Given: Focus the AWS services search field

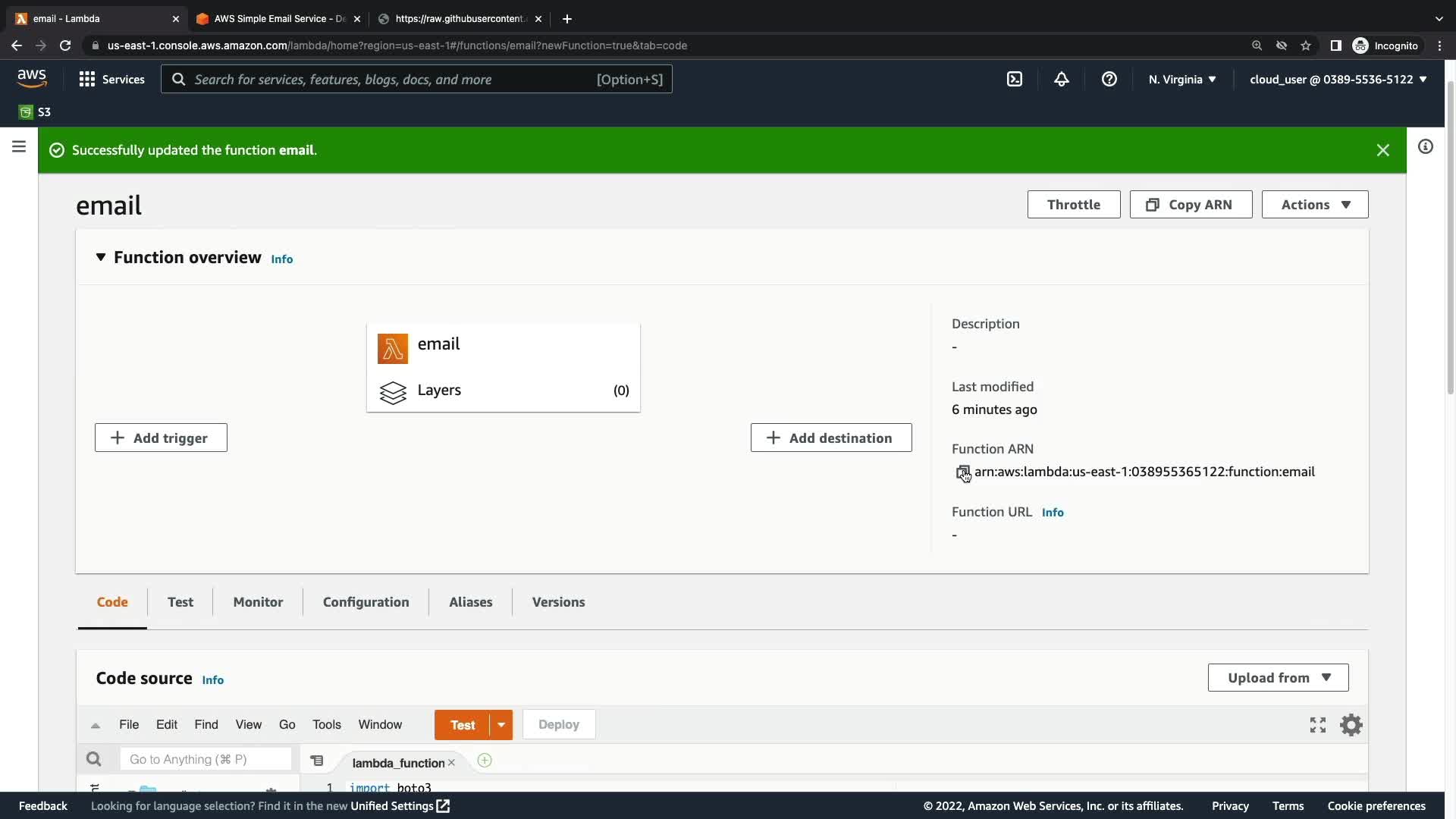Looking at the screenshot, I should 394,79.
